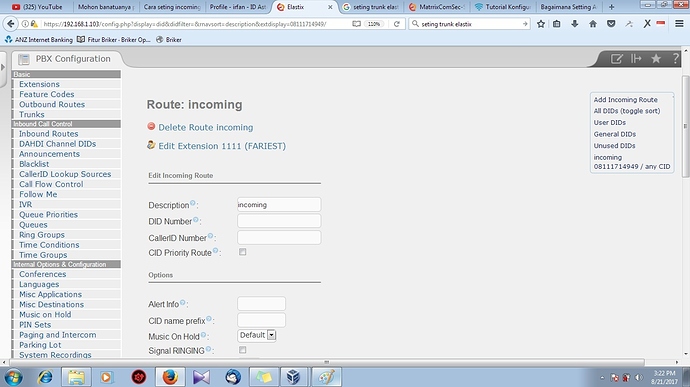The height and width of the screenshot is (387, 690).
Task: Switch to seting trunk elastix Google tab
Action: tap(372, 7)
